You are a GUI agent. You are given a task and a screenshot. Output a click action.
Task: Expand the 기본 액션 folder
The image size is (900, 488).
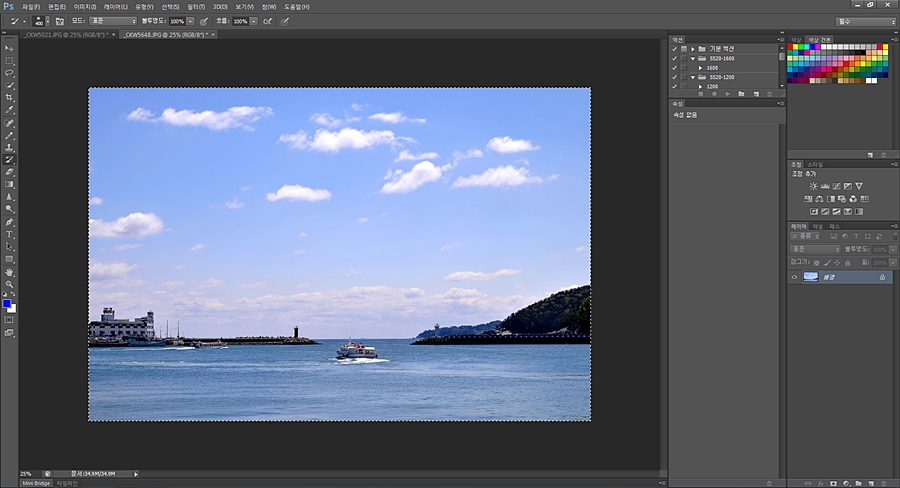(692, 48)
